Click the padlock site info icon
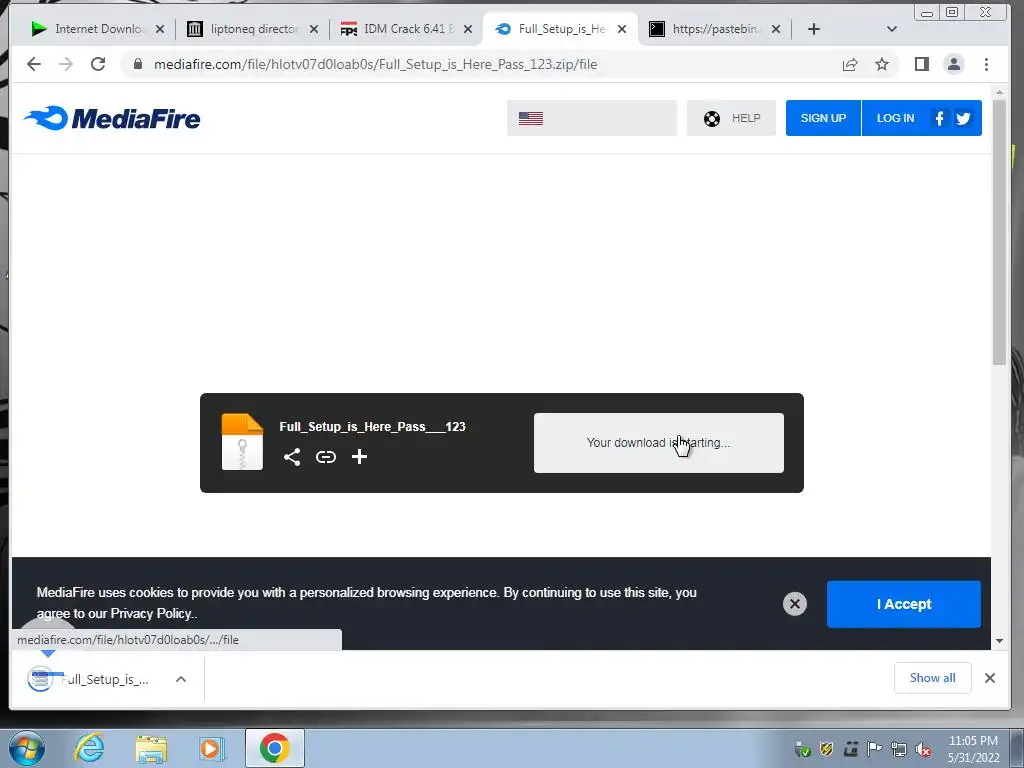 click(138, 64)
